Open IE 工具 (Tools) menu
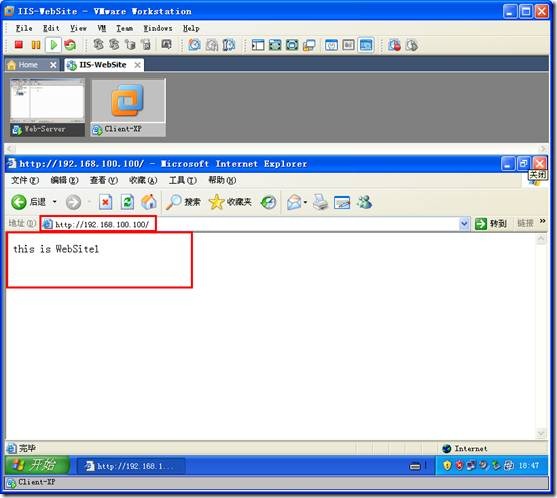This screenshot has width=557, height=498. 183,180
